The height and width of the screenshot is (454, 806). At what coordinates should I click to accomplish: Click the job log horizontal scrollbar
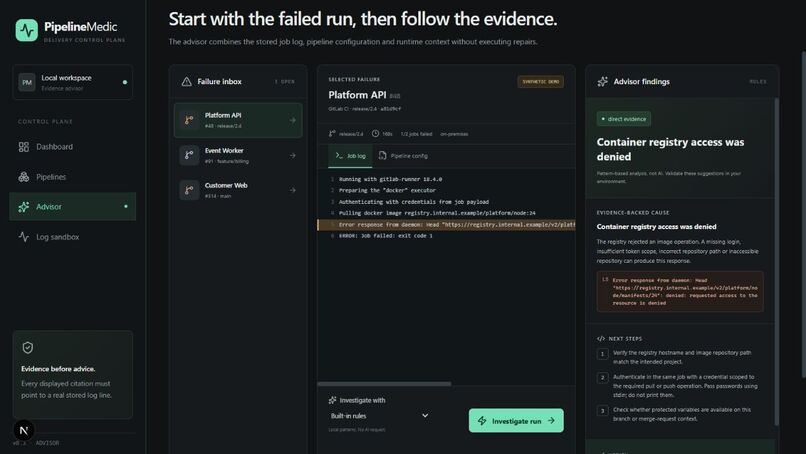point(384,384)
